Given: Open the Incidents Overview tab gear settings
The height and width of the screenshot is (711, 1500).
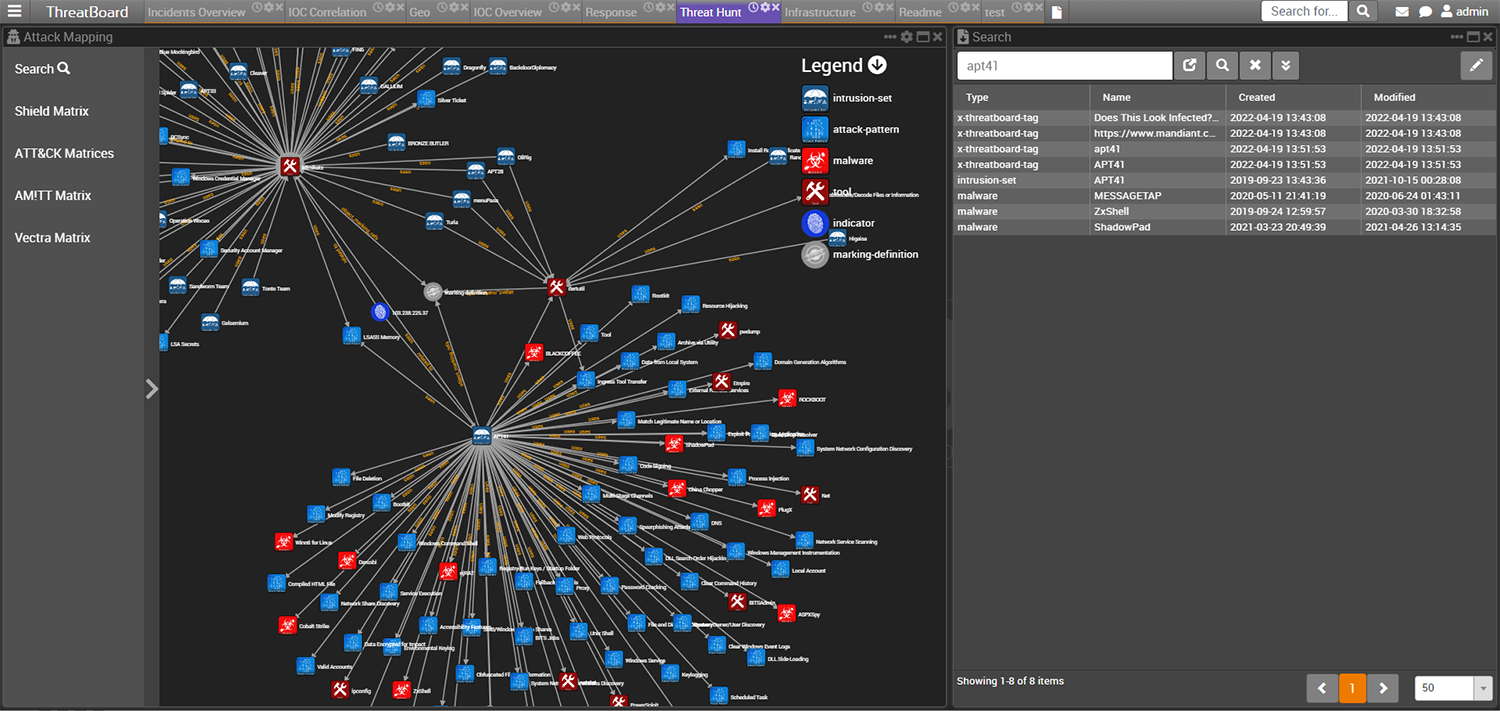Looking at the screenshot, I should coord(268,7).
